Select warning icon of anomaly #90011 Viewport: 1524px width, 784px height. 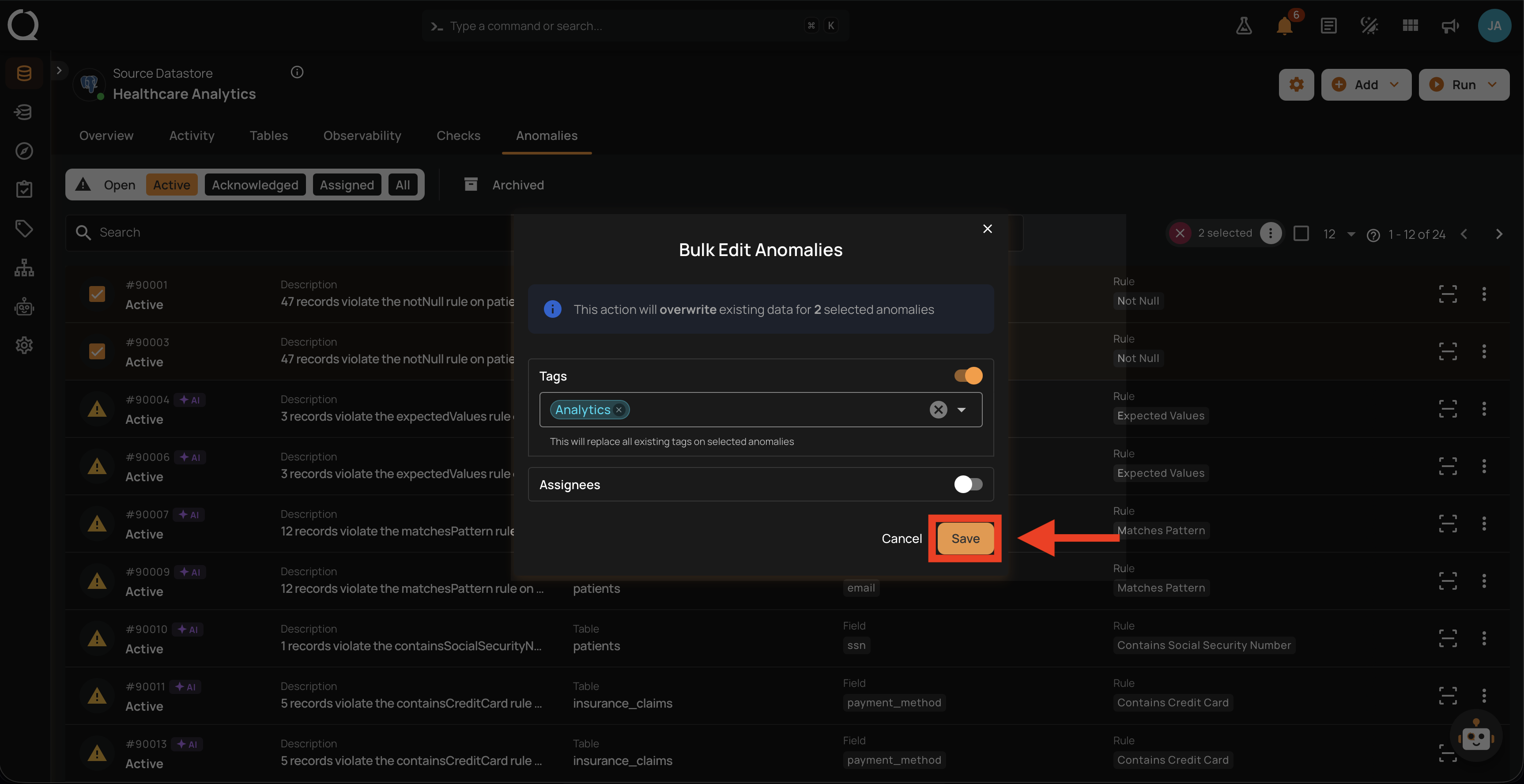(x=97, y=696)
